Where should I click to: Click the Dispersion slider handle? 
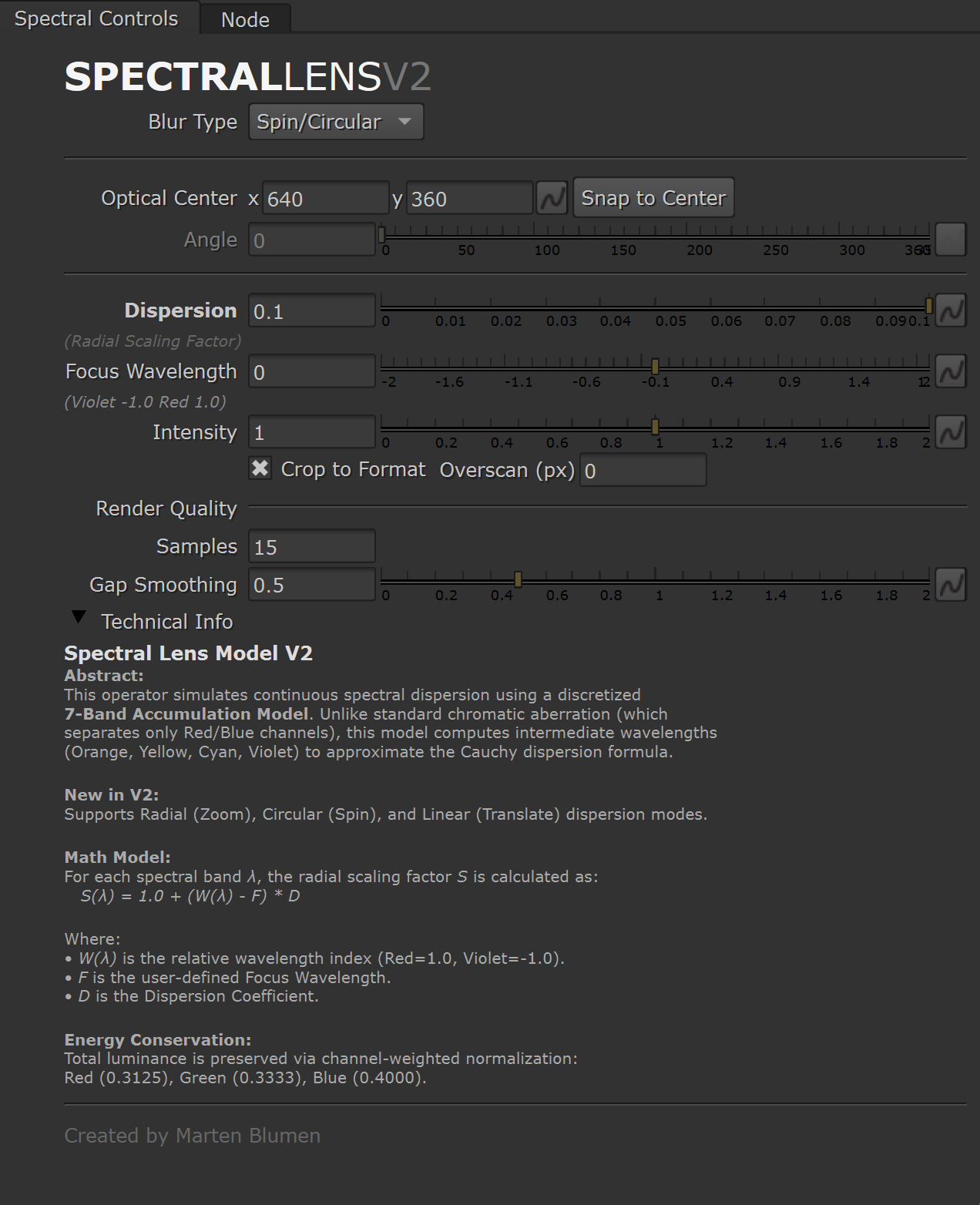click(x=928, y=306)
